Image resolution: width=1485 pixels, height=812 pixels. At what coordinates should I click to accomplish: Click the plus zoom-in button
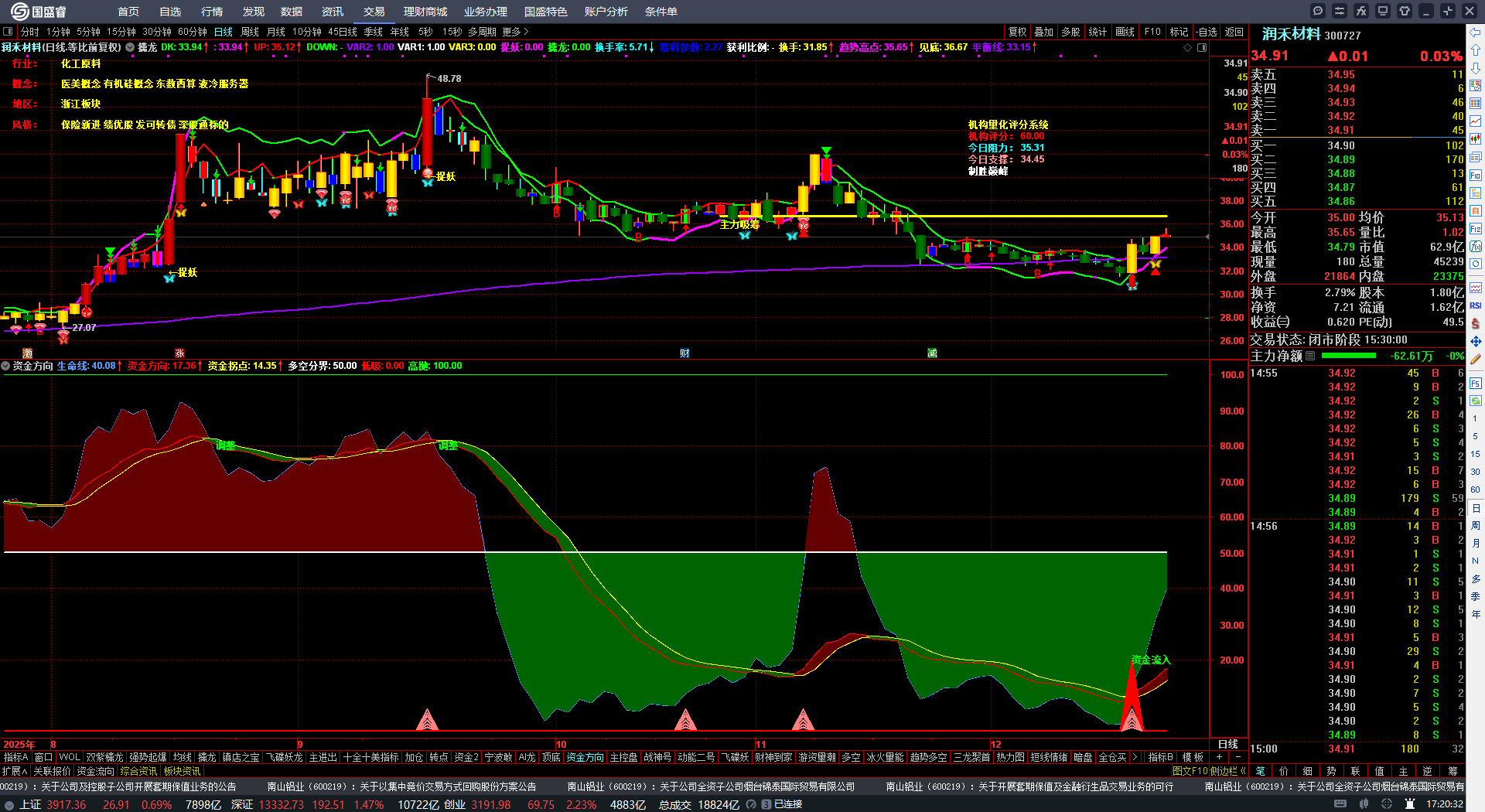pyautogui.click(x=1219, y=757)
